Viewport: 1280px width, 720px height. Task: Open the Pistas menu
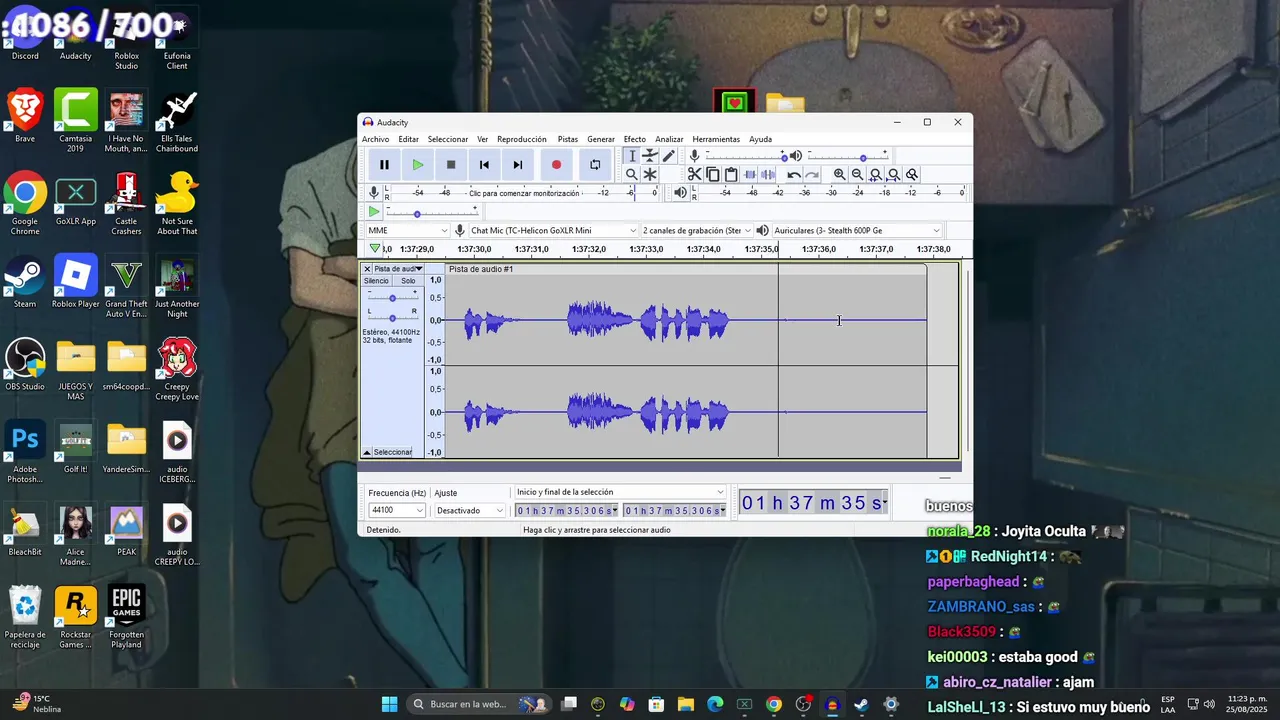coord(567,139)
